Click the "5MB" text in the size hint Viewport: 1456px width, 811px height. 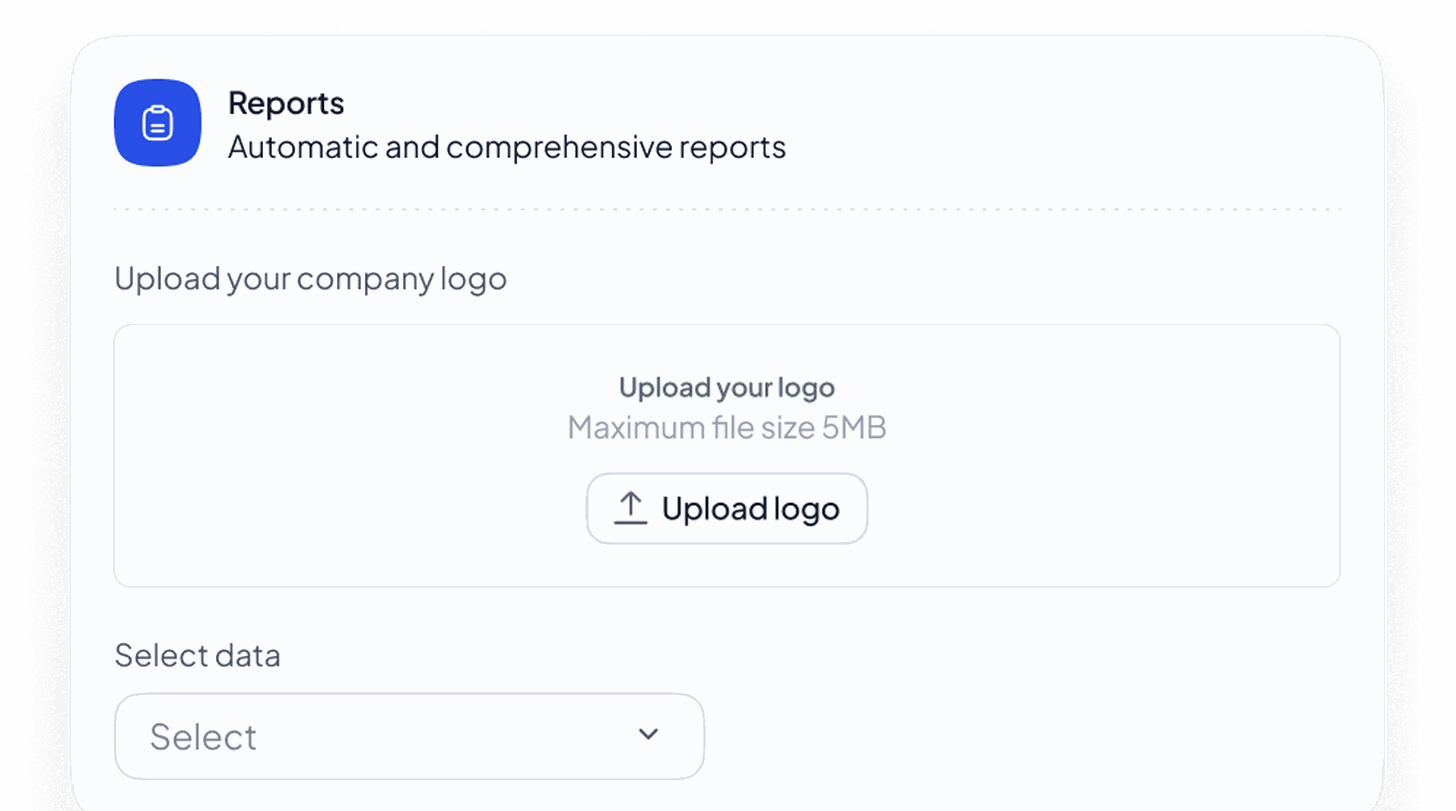click(854, 428)
